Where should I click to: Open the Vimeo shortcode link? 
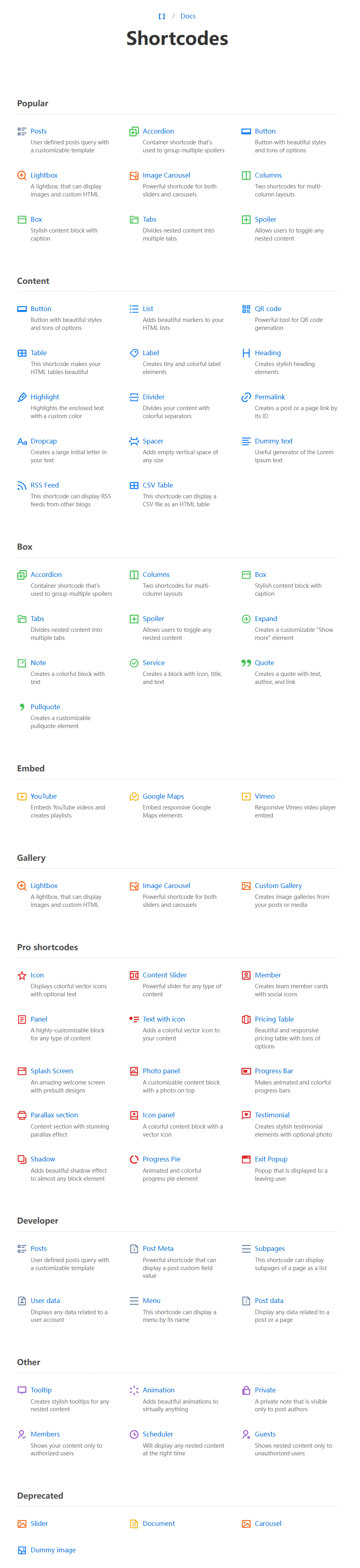click(x=265, y=796)
